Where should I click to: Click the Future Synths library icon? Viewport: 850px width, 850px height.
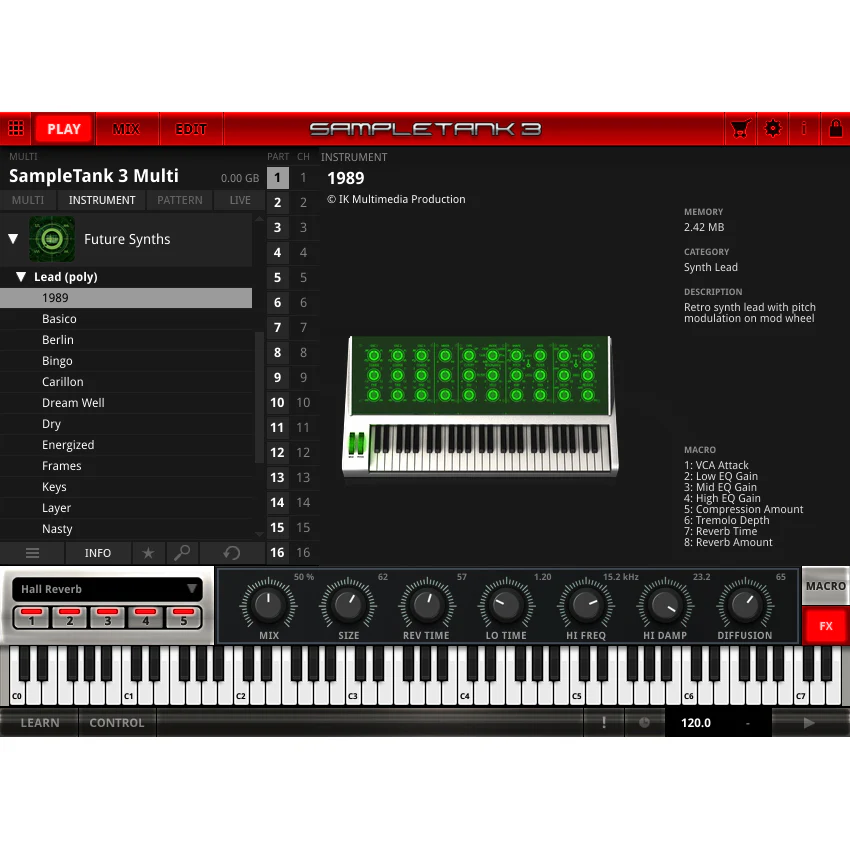52,239
